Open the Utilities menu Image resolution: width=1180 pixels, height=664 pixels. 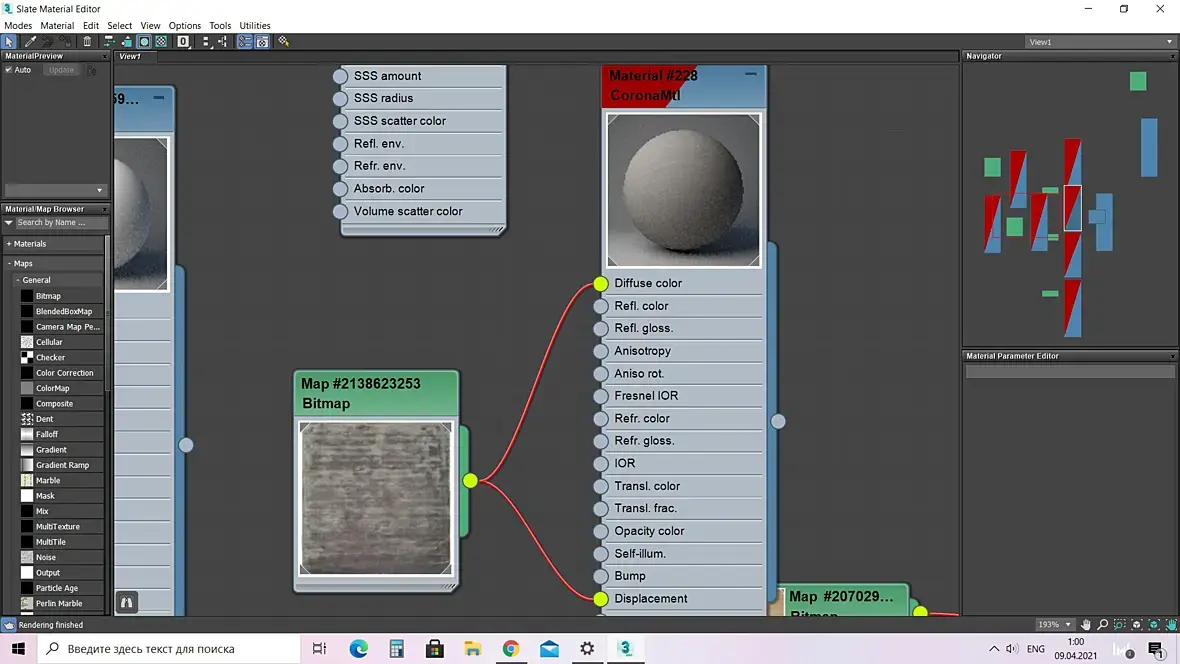point(254,25)
